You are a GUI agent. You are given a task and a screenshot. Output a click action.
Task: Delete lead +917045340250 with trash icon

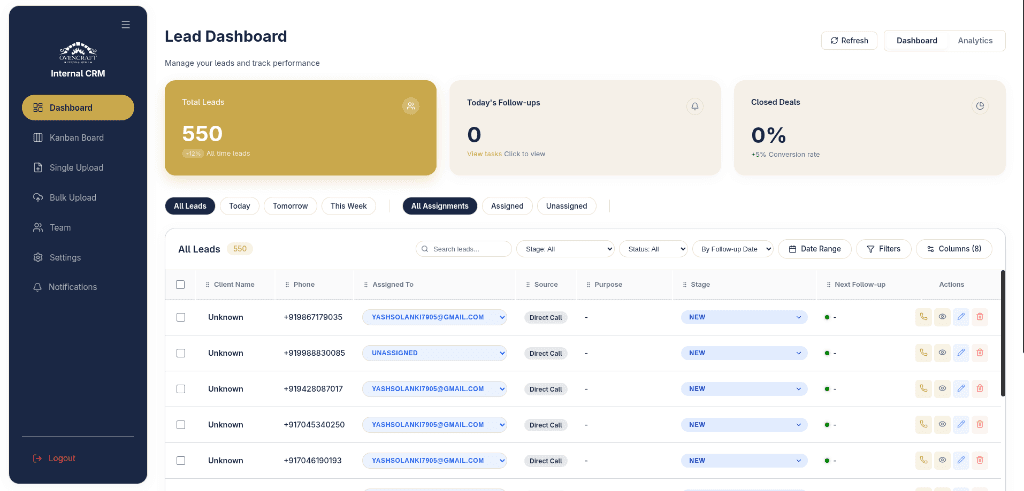pos(980,424)
